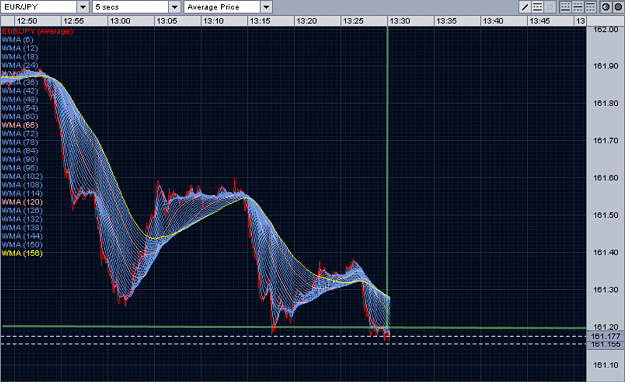Click the WMA (42) legend entry
This screenshot has height=382, width=625.
pyautogui.click(x=20, y=91)
